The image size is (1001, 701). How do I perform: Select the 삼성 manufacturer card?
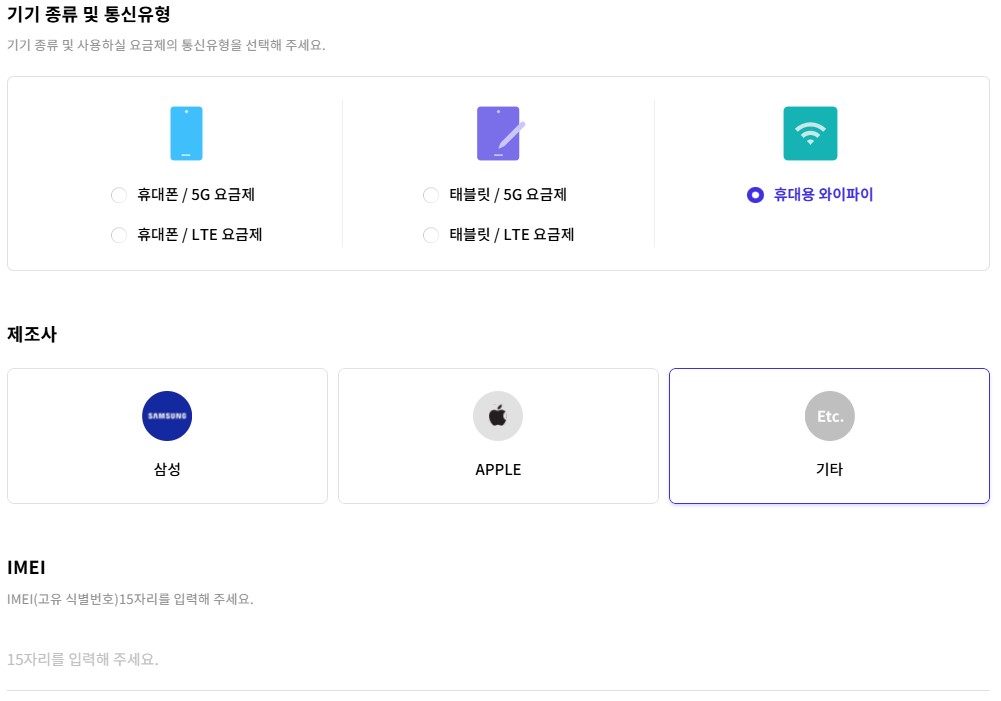pos(167,435)
